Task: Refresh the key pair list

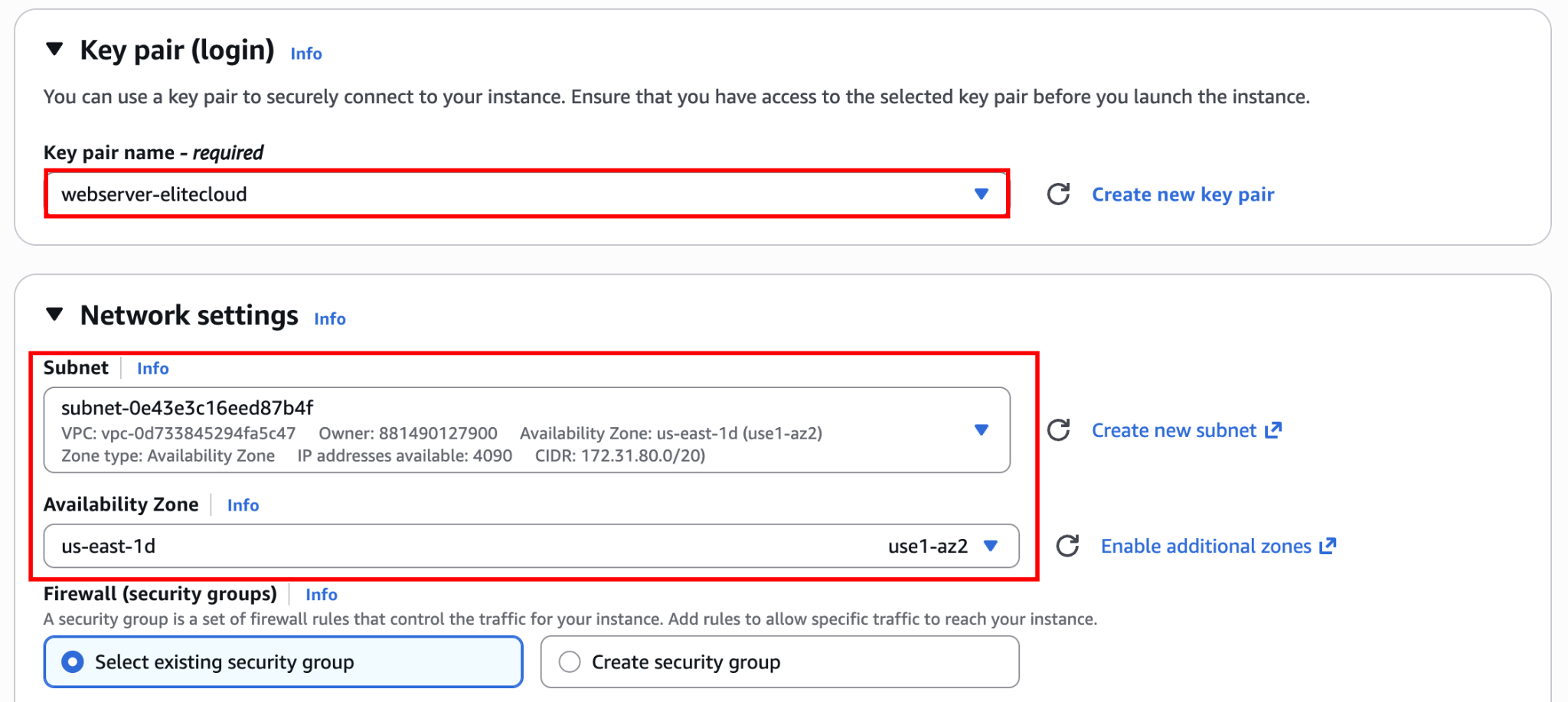Action: pyautogui.click(x=1057, y=194)
